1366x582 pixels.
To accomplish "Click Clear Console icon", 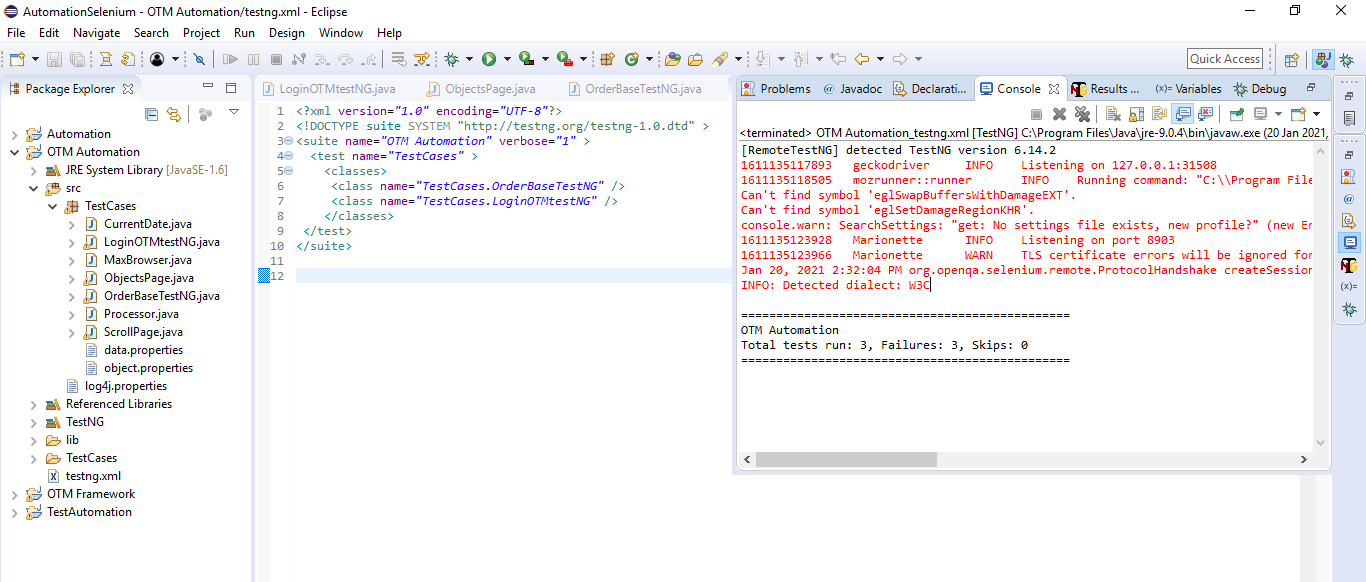I will click(1112, 114).
